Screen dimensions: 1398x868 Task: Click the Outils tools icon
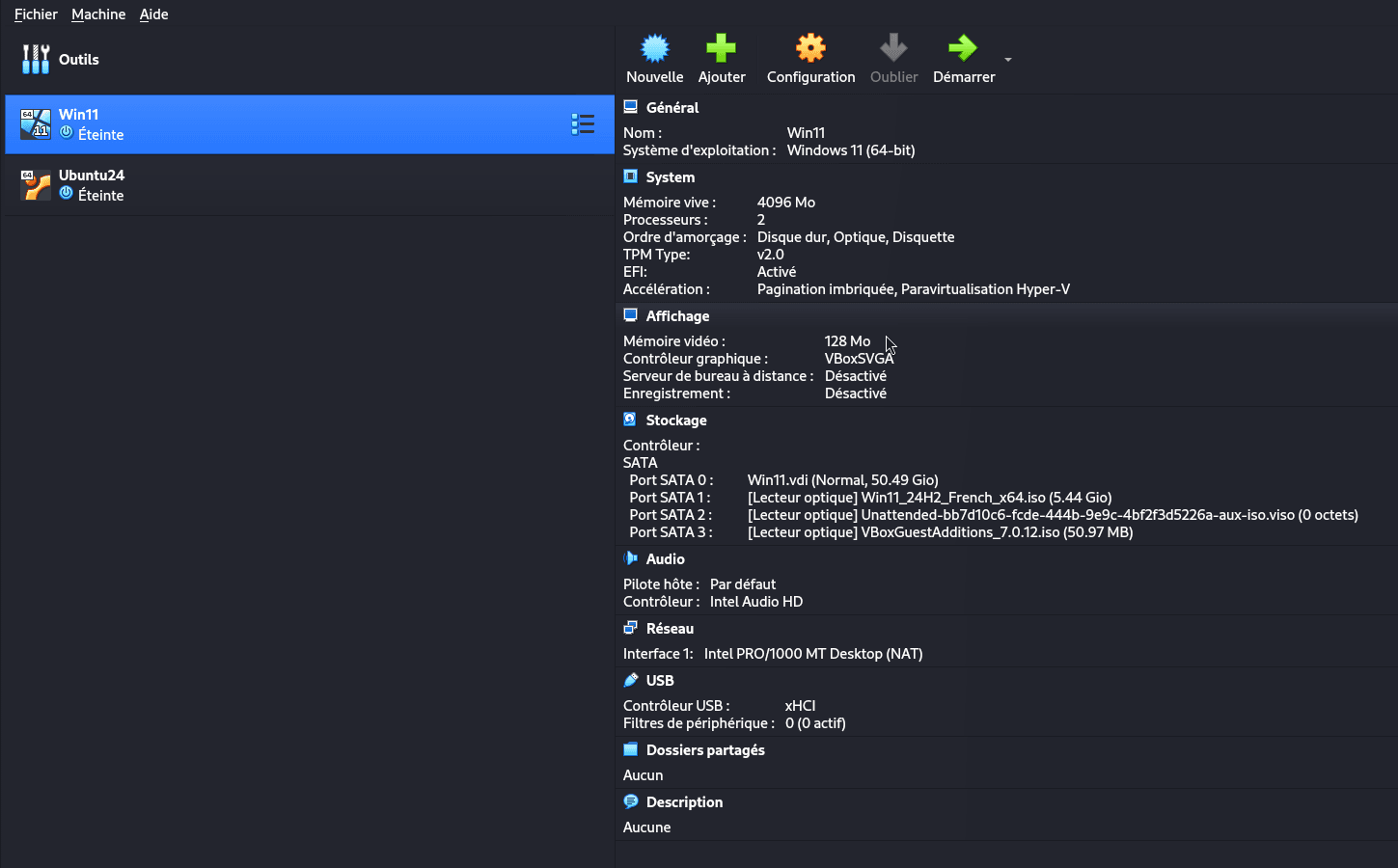(x=36, y=59)
